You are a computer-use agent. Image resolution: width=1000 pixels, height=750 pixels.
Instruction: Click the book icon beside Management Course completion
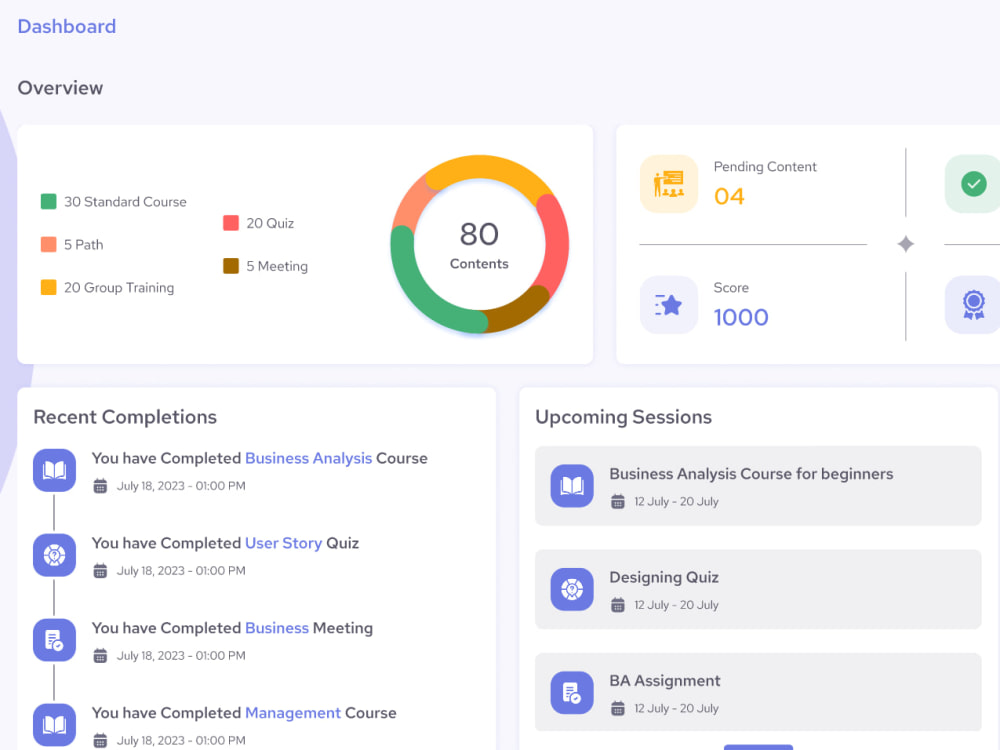click(54, 724)
